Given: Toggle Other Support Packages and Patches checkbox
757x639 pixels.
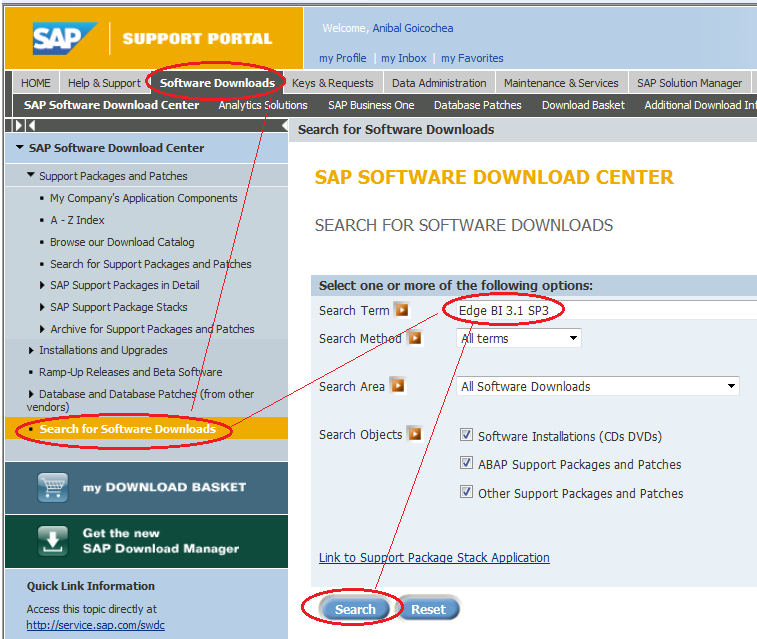Looking at the screenshot, I should point(466,492).
